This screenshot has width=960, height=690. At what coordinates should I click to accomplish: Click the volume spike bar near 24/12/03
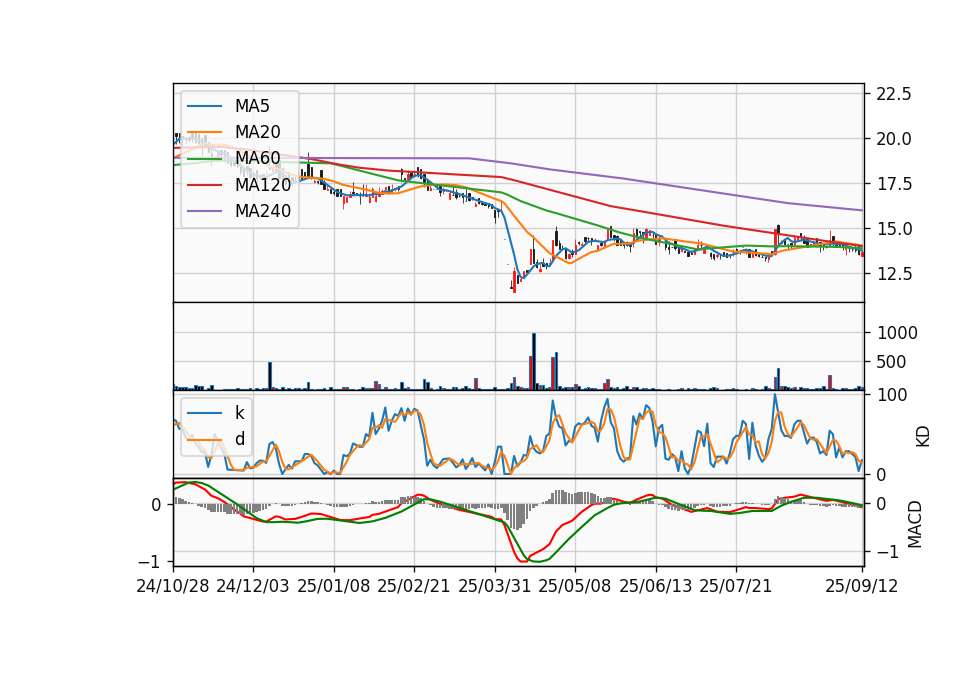pyautogui.click(x=270, y=376)
